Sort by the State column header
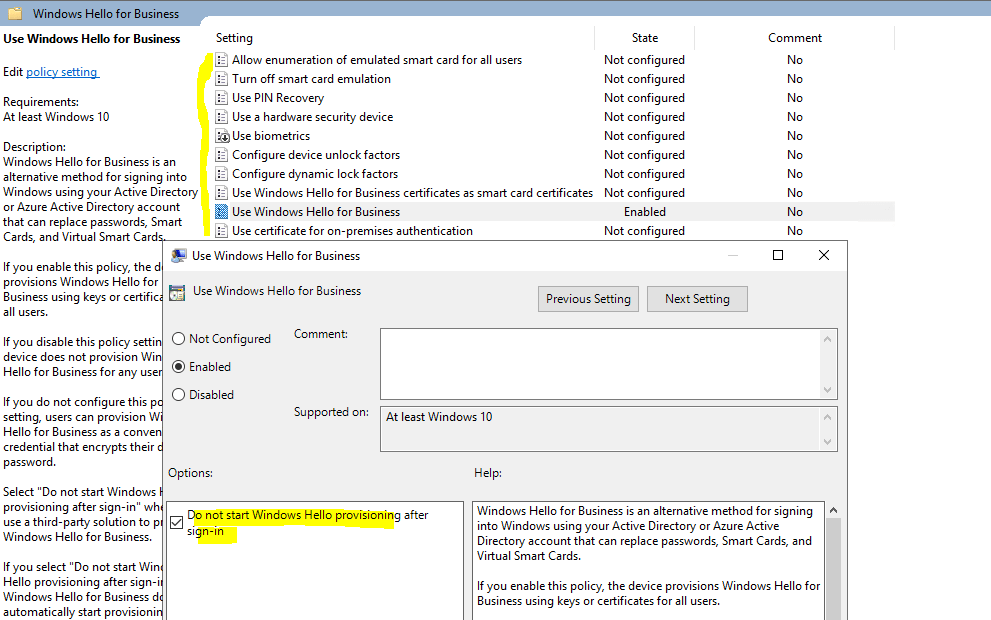The width and height of the screenshot is (991, 620). pyautogui.click(x=645, y=38)
